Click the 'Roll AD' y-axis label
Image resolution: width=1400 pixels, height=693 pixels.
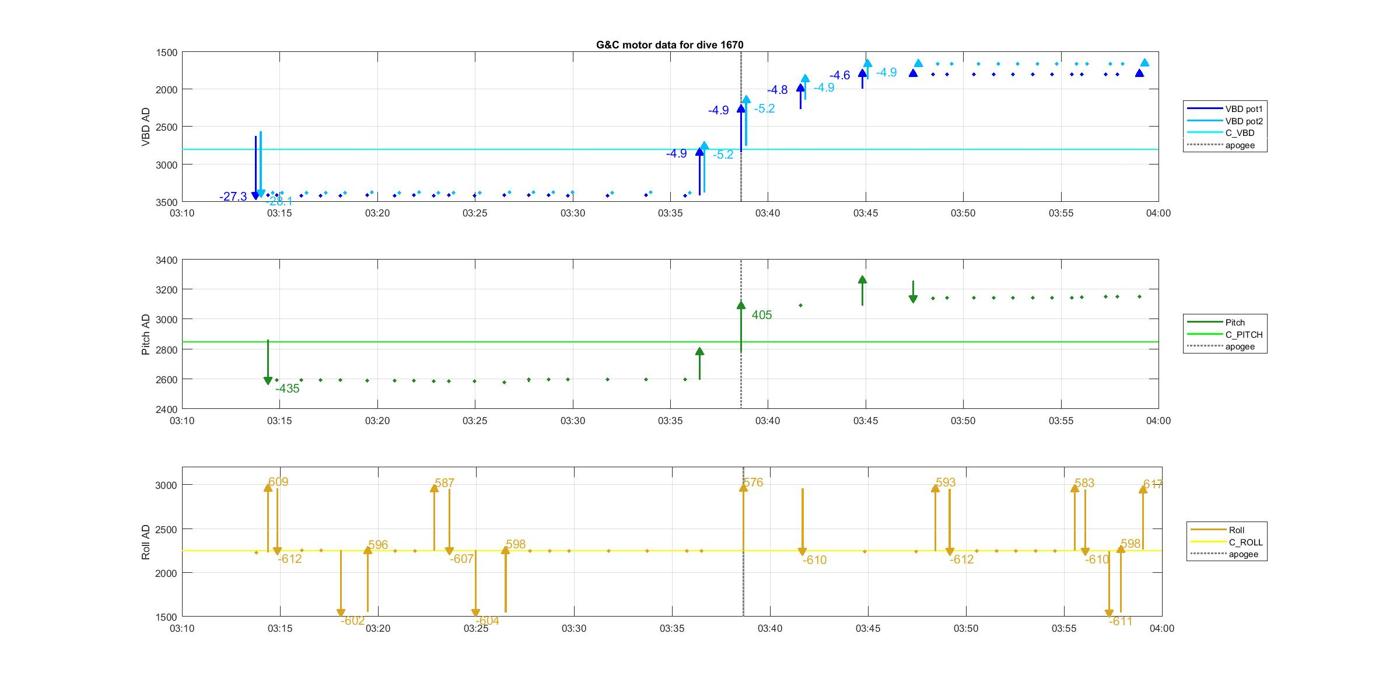click(x=146, y=541)
